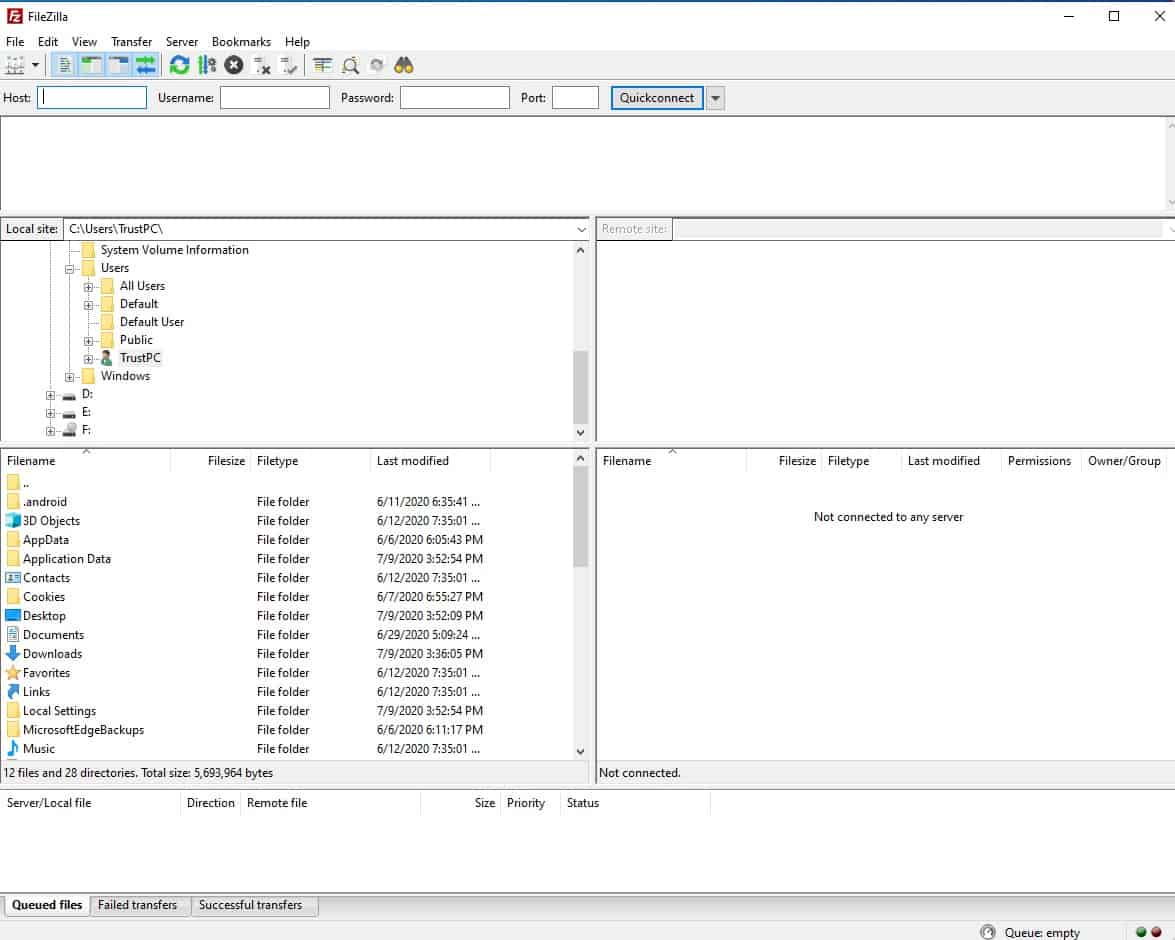Click the Host input field
Screen dimensions: 1175x940
tap(92, 98)
